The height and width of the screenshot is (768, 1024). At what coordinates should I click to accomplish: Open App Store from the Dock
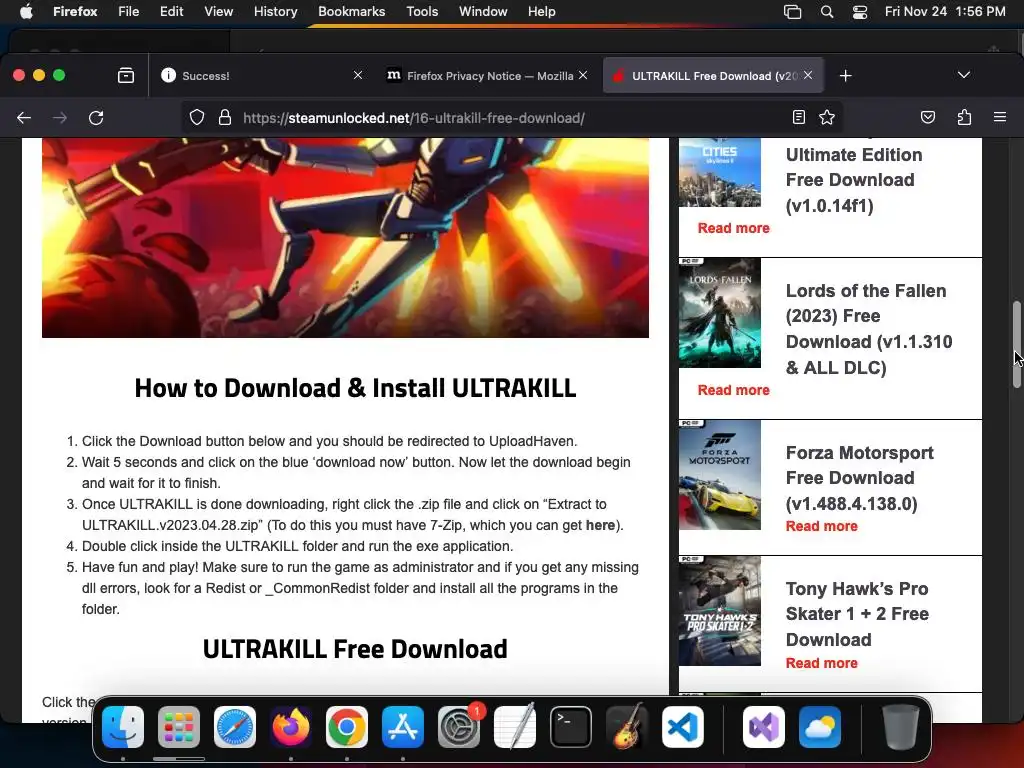[x=403, y=727]
